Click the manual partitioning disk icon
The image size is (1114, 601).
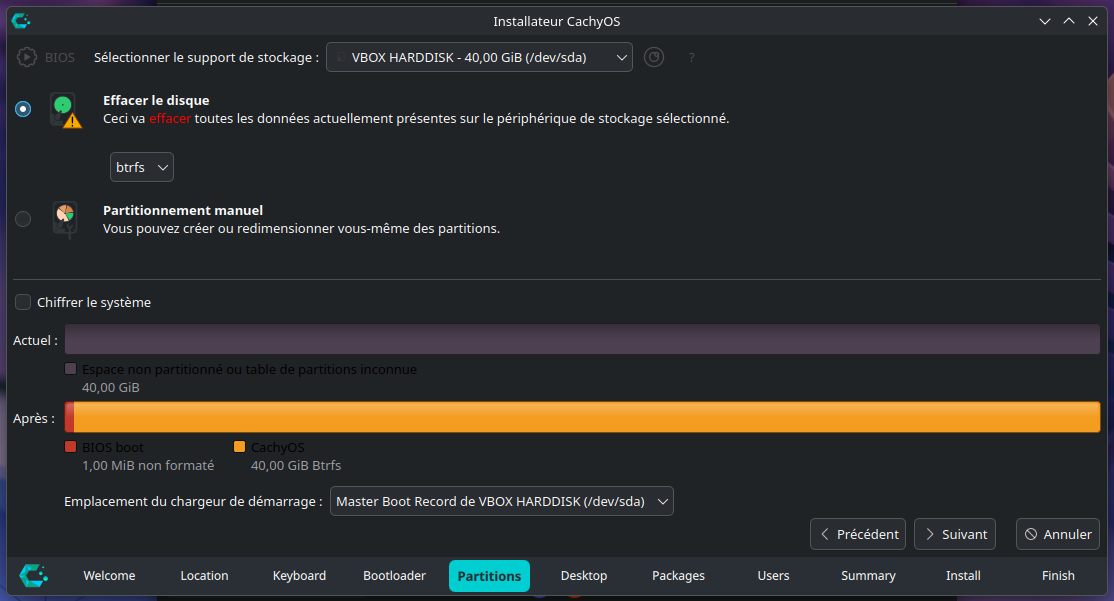tap(65, 219)
